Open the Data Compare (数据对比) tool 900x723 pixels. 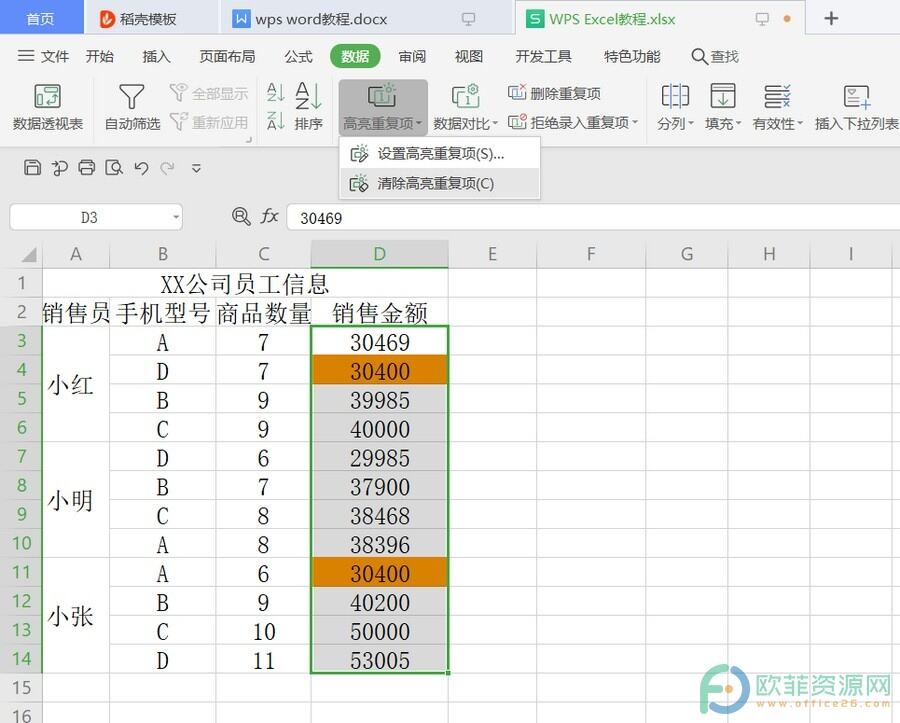[x=465, y=107]
